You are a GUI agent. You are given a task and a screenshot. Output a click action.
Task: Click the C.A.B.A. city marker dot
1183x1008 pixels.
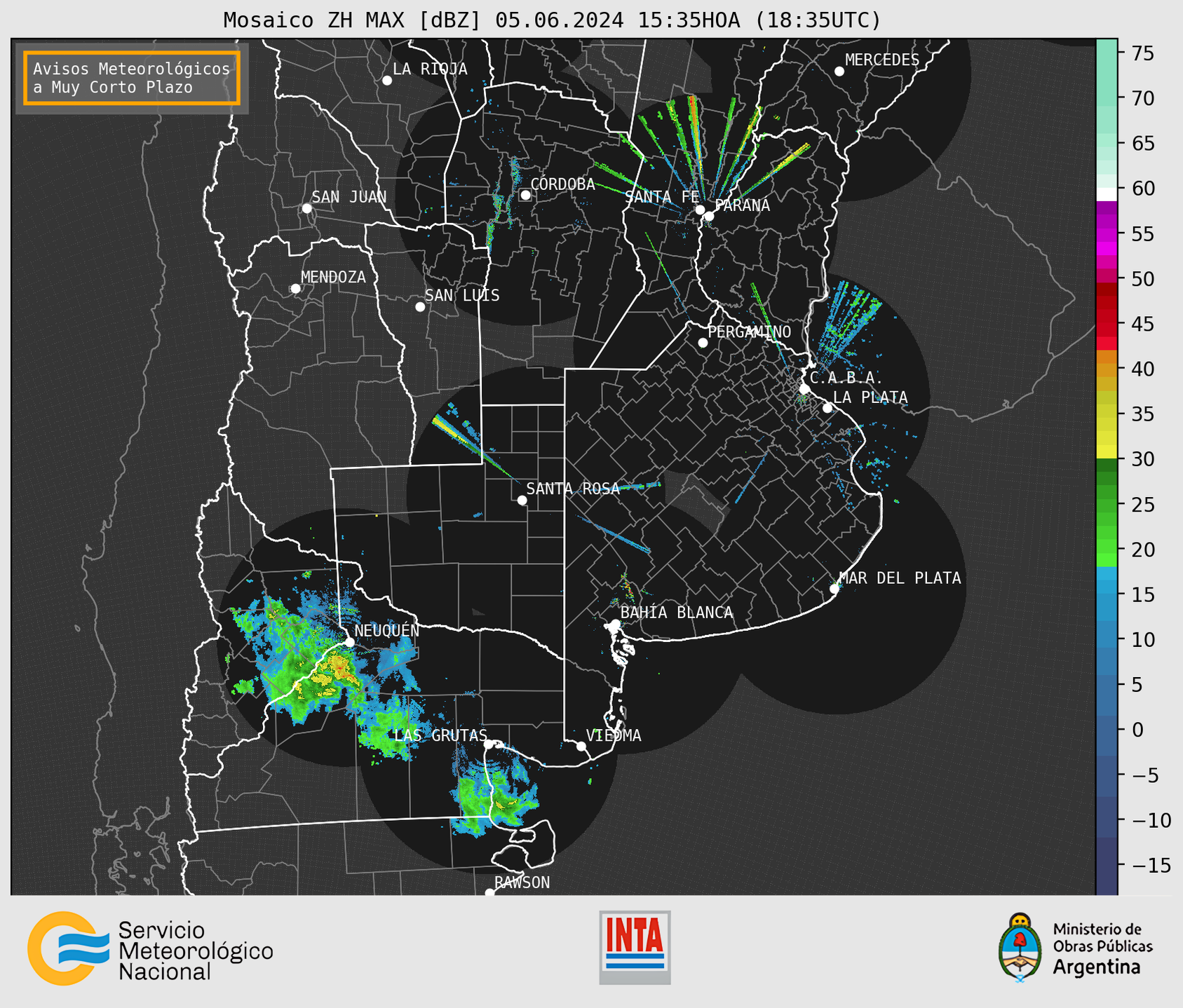click(805, 389)
